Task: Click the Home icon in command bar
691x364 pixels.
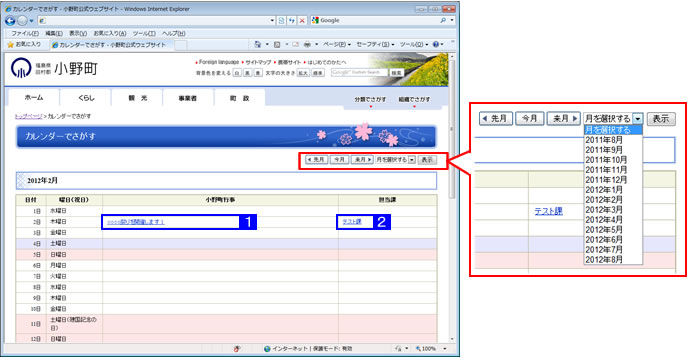Action: 258,45
